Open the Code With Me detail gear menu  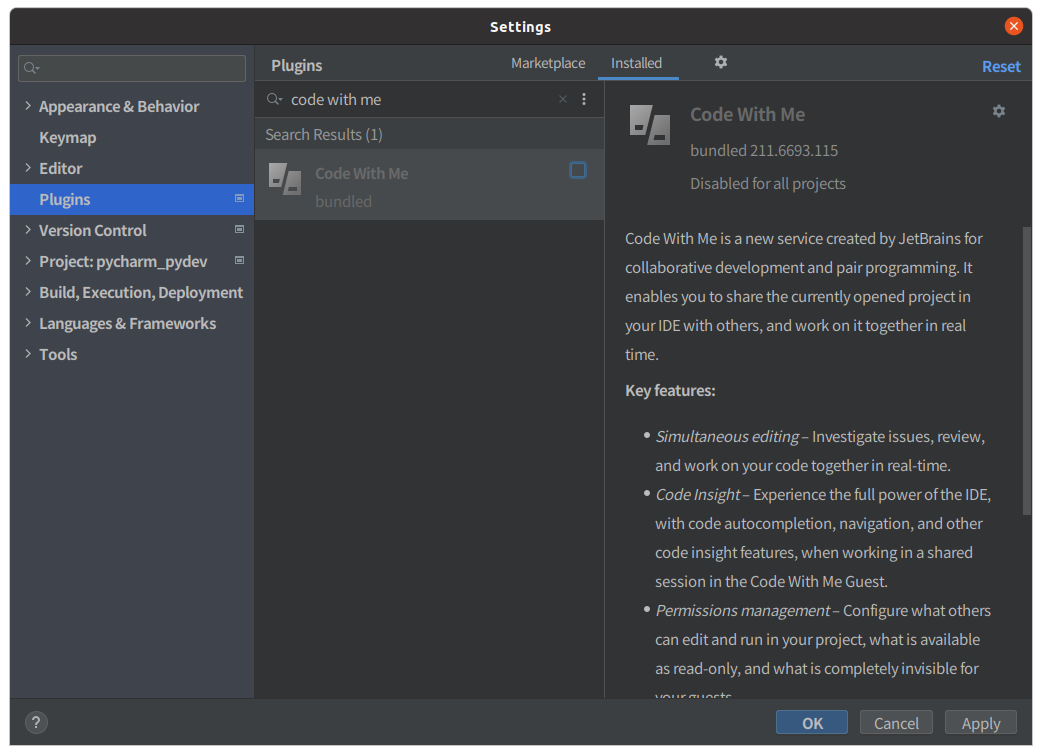tap(998, 111)
